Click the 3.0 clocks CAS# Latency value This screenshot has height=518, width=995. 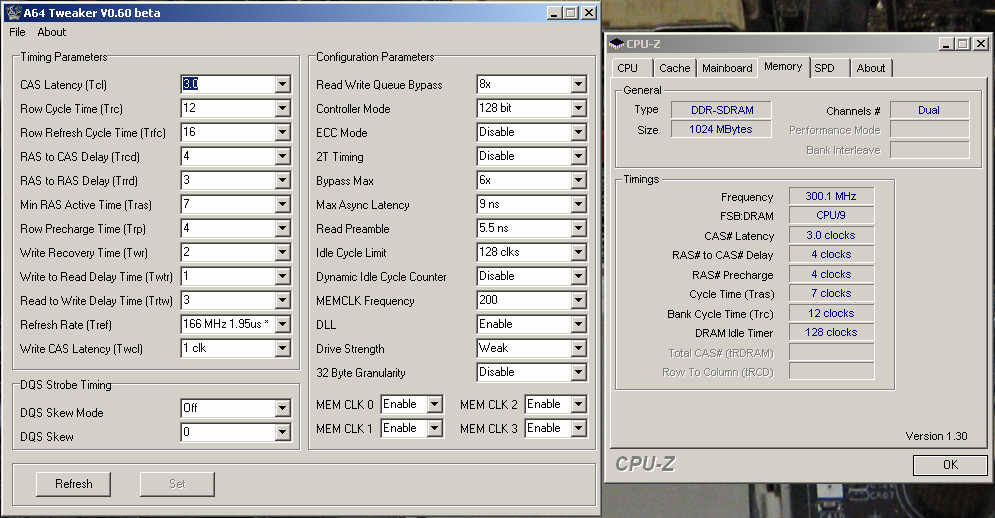click(831, 236)
